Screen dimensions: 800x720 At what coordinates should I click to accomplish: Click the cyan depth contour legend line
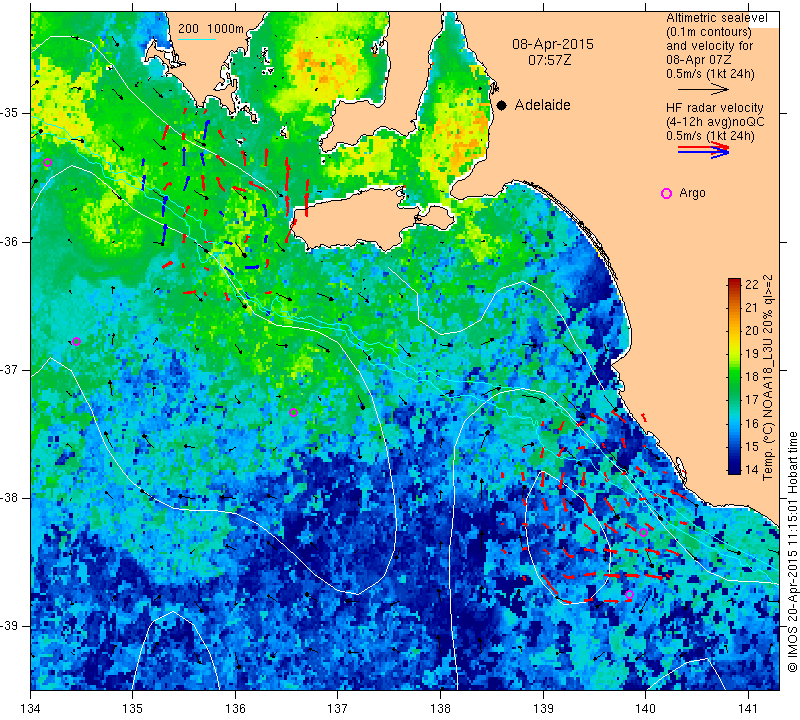[197, 39]
